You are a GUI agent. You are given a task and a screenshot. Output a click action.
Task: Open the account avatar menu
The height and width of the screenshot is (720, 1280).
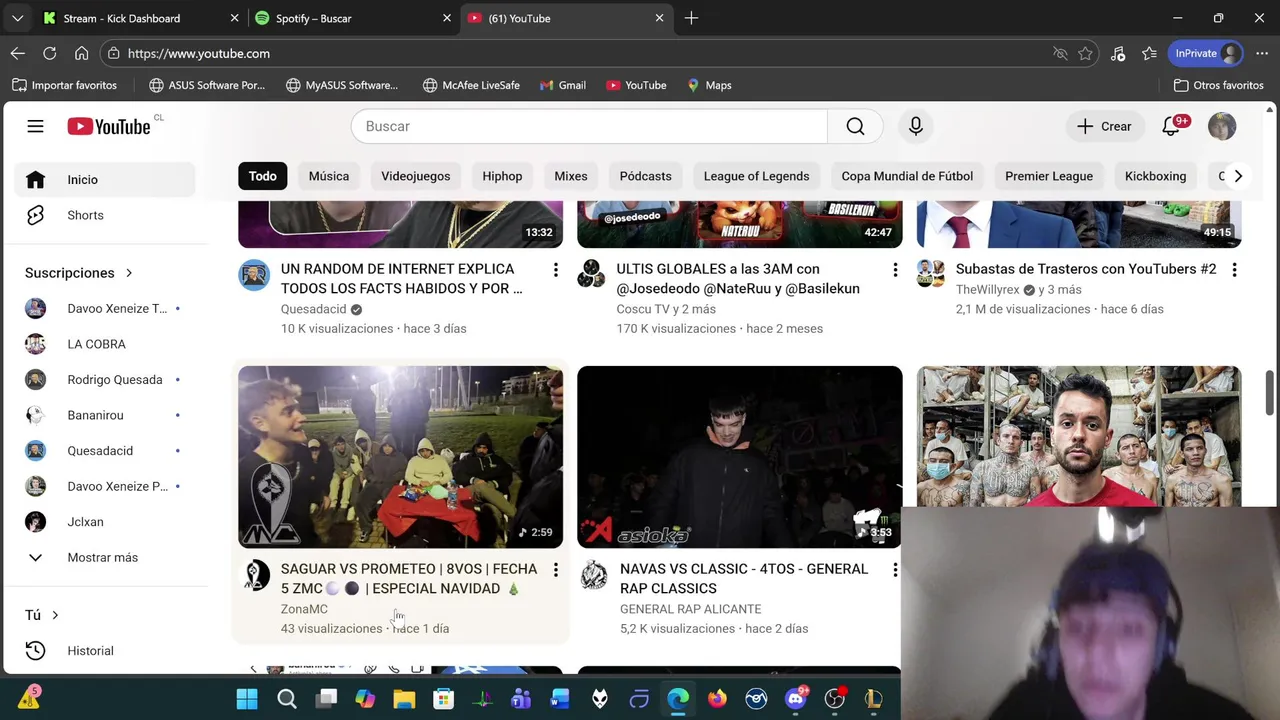point(1222,126)
